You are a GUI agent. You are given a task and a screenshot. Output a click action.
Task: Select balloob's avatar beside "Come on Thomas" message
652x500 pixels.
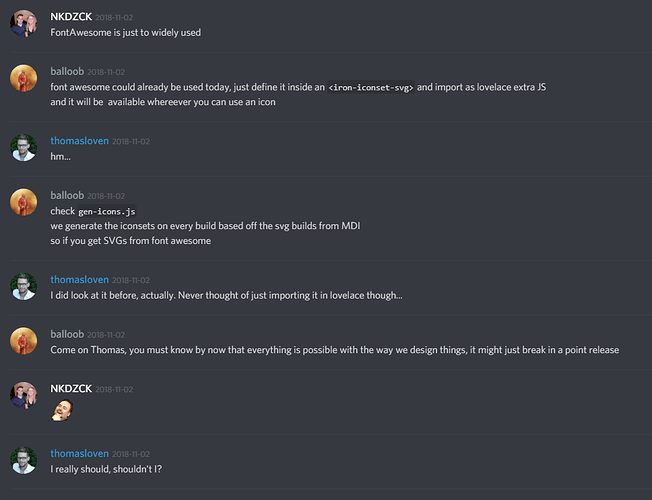click(x=24, y=341)
